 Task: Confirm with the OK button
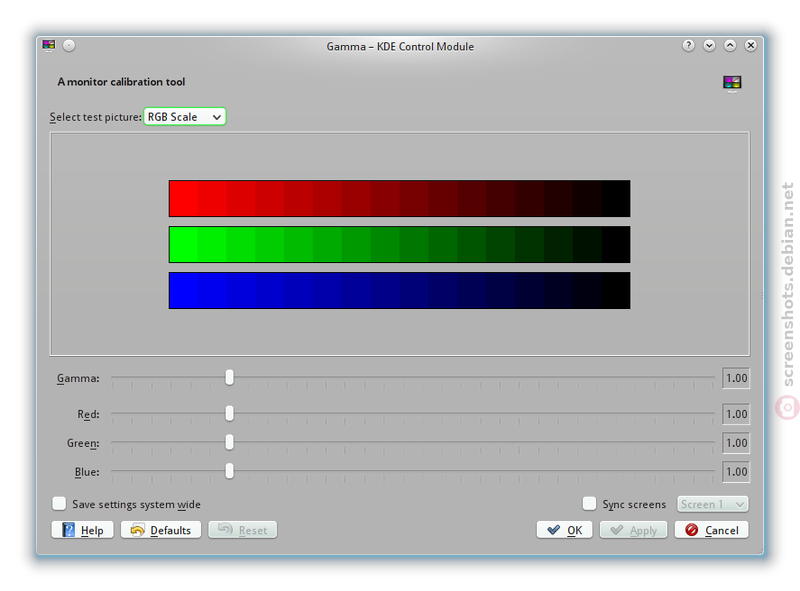pos(564,530)
